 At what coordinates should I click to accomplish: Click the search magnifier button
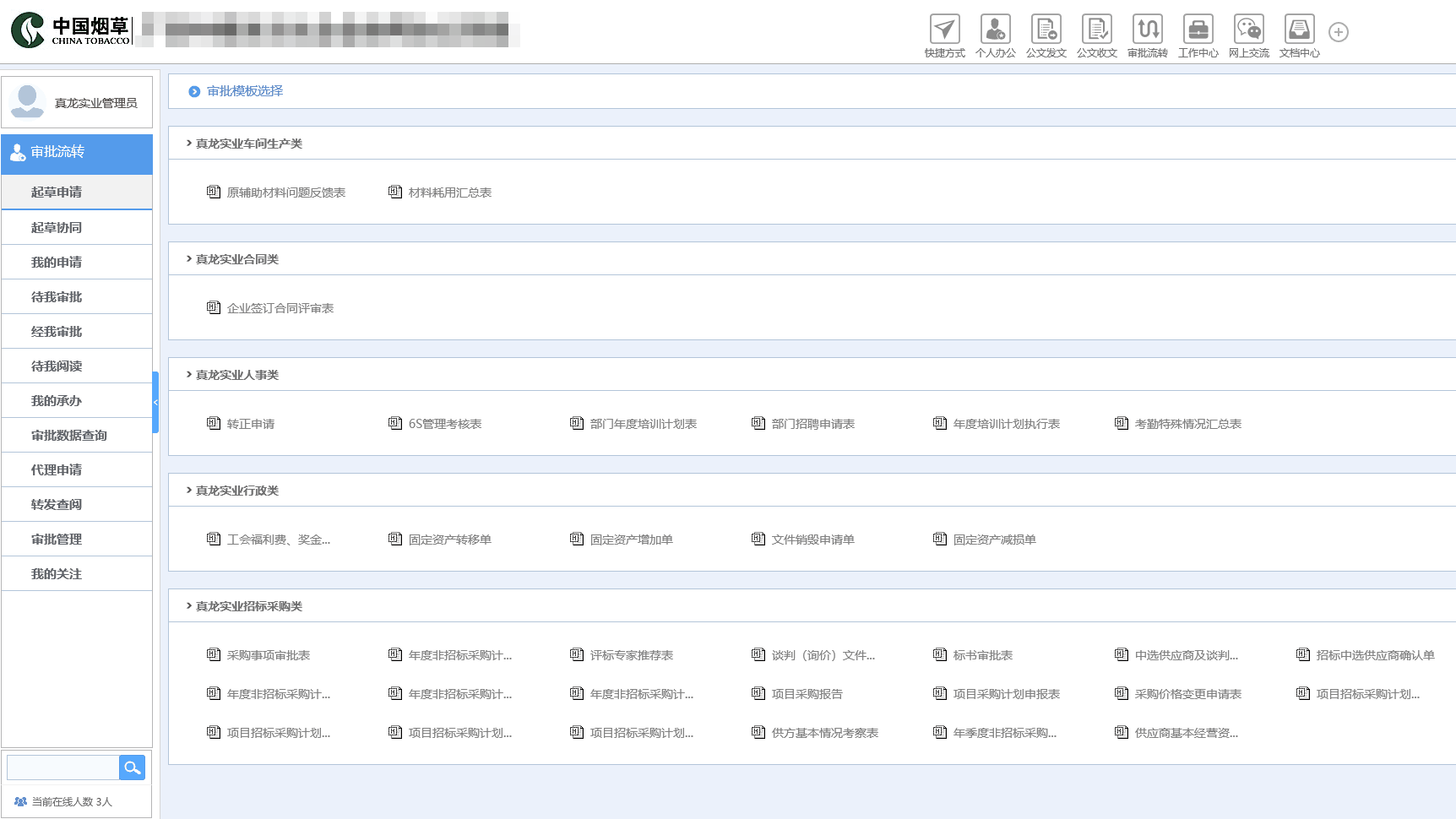click(132, 767)
